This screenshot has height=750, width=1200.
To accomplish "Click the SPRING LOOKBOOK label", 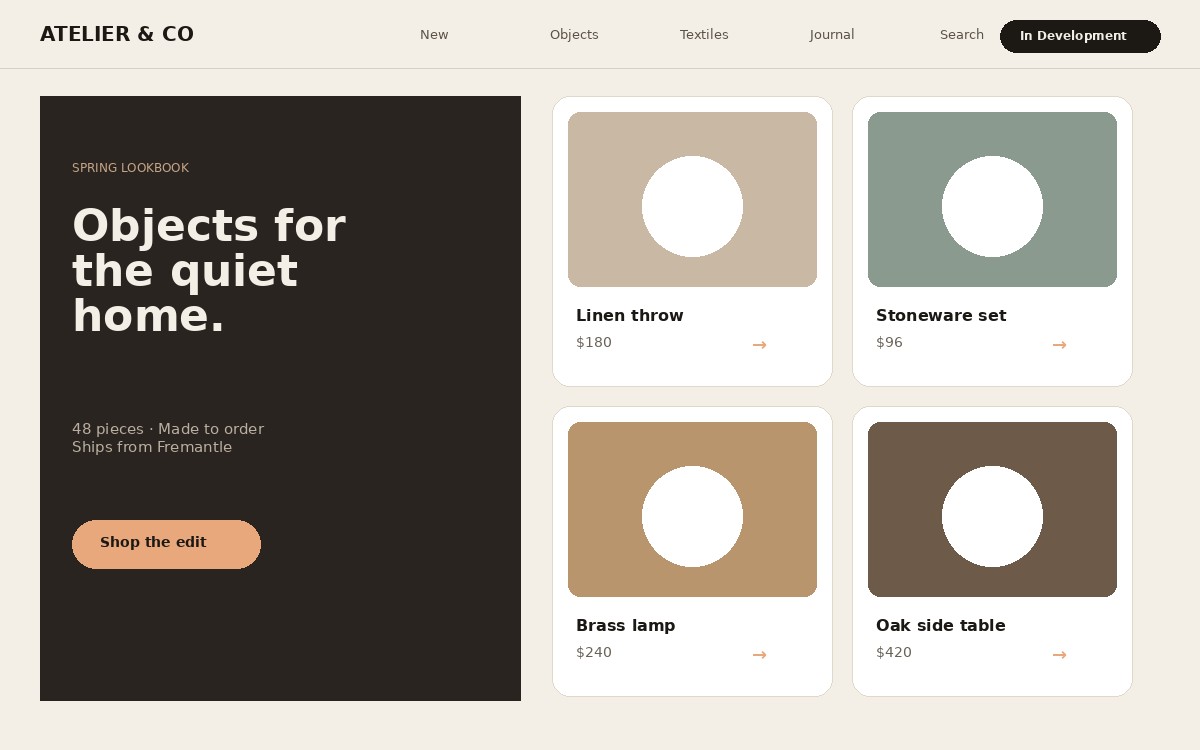I will tap(130, 168).
